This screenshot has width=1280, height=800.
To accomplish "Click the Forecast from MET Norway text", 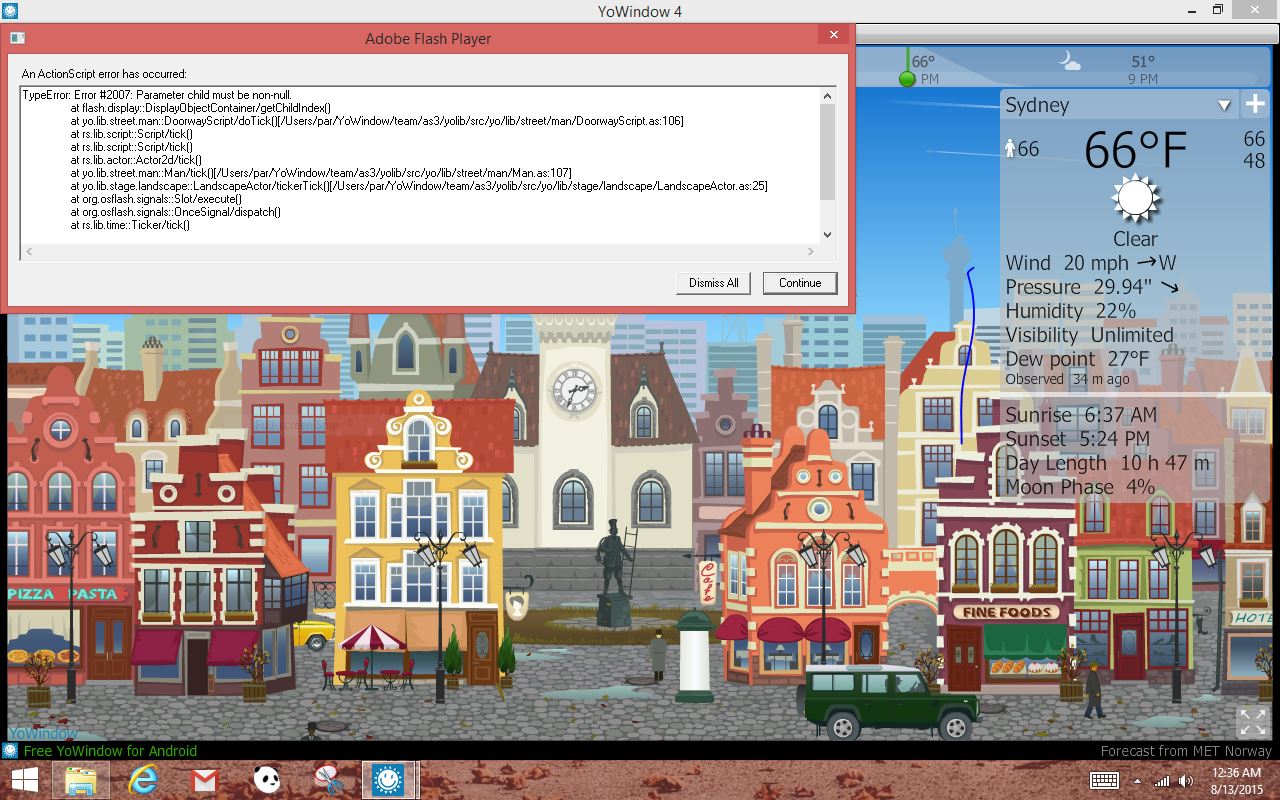I will 1186,751.
